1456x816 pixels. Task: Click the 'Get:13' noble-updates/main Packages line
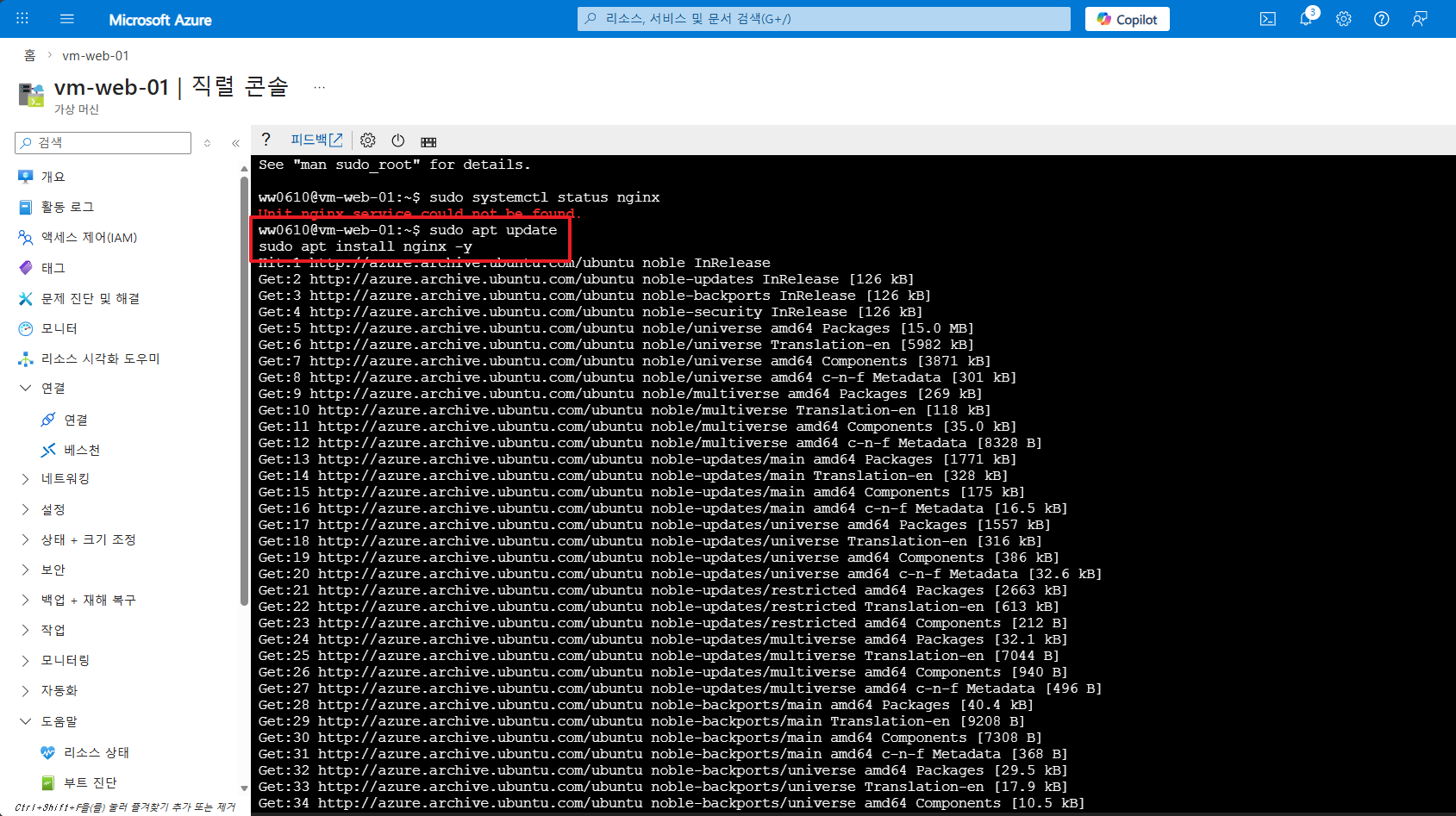tap(637, 459)
